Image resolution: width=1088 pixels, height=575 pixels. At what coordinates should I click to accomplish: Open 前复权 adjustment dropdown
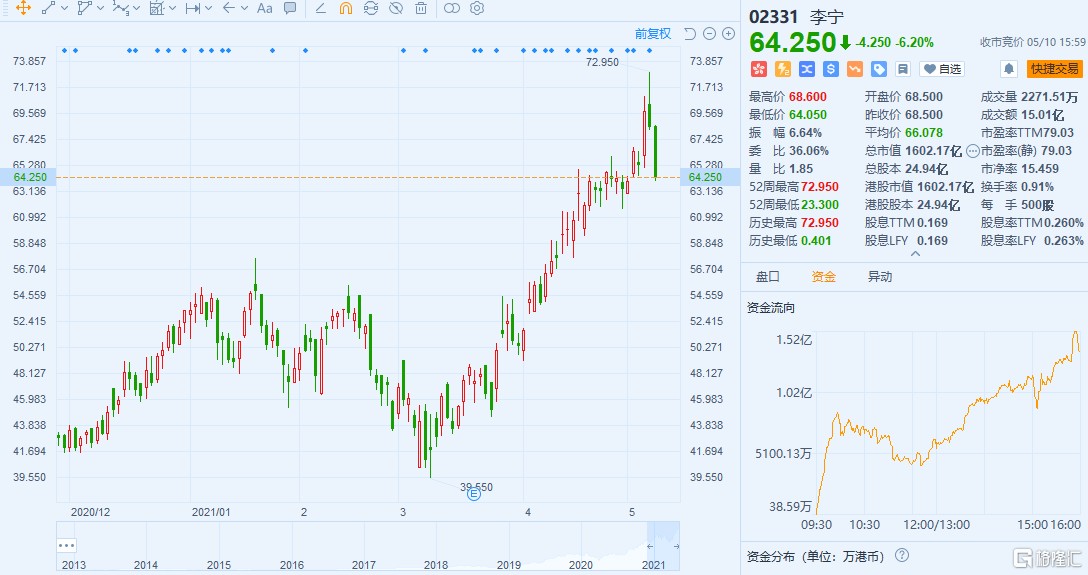click(653, 34)
